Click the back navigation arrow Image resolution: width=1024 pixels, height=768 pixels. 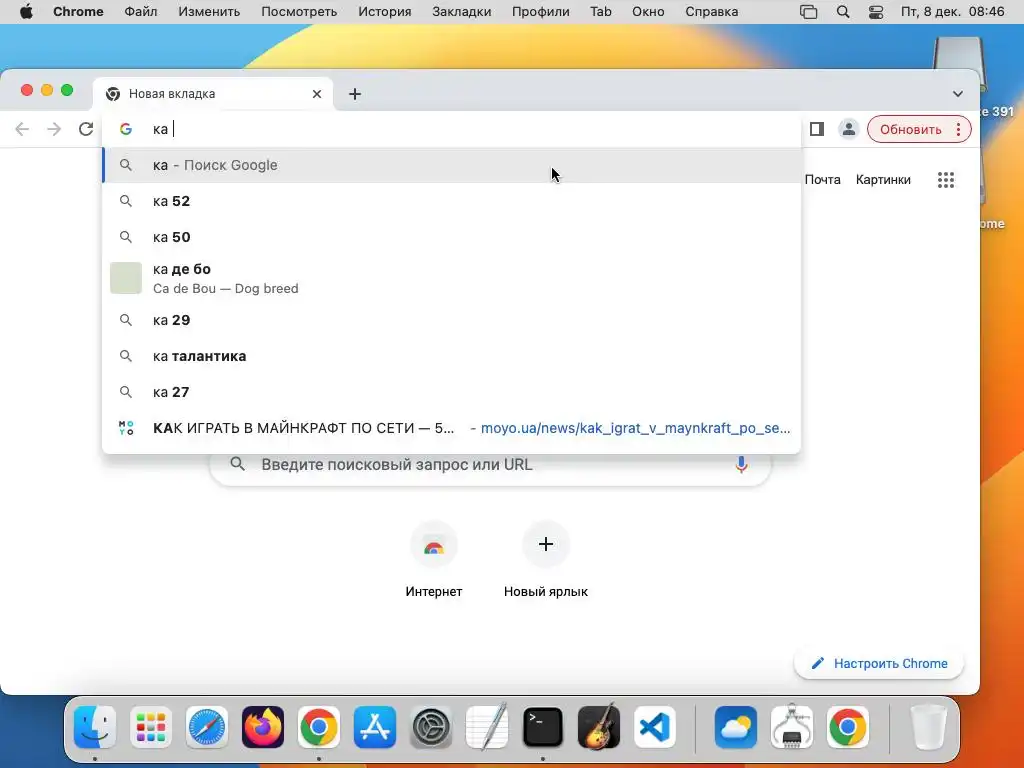(x=22, y=129)
